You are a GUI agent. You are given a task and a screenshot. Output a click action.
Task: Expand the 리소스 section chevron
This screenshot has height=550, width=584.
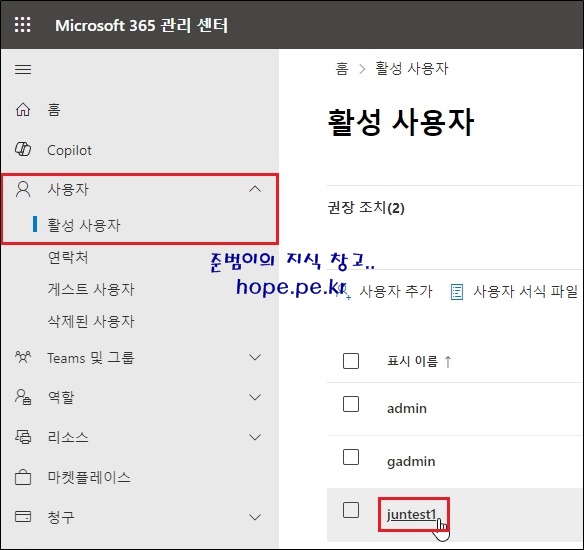(255, 437)
